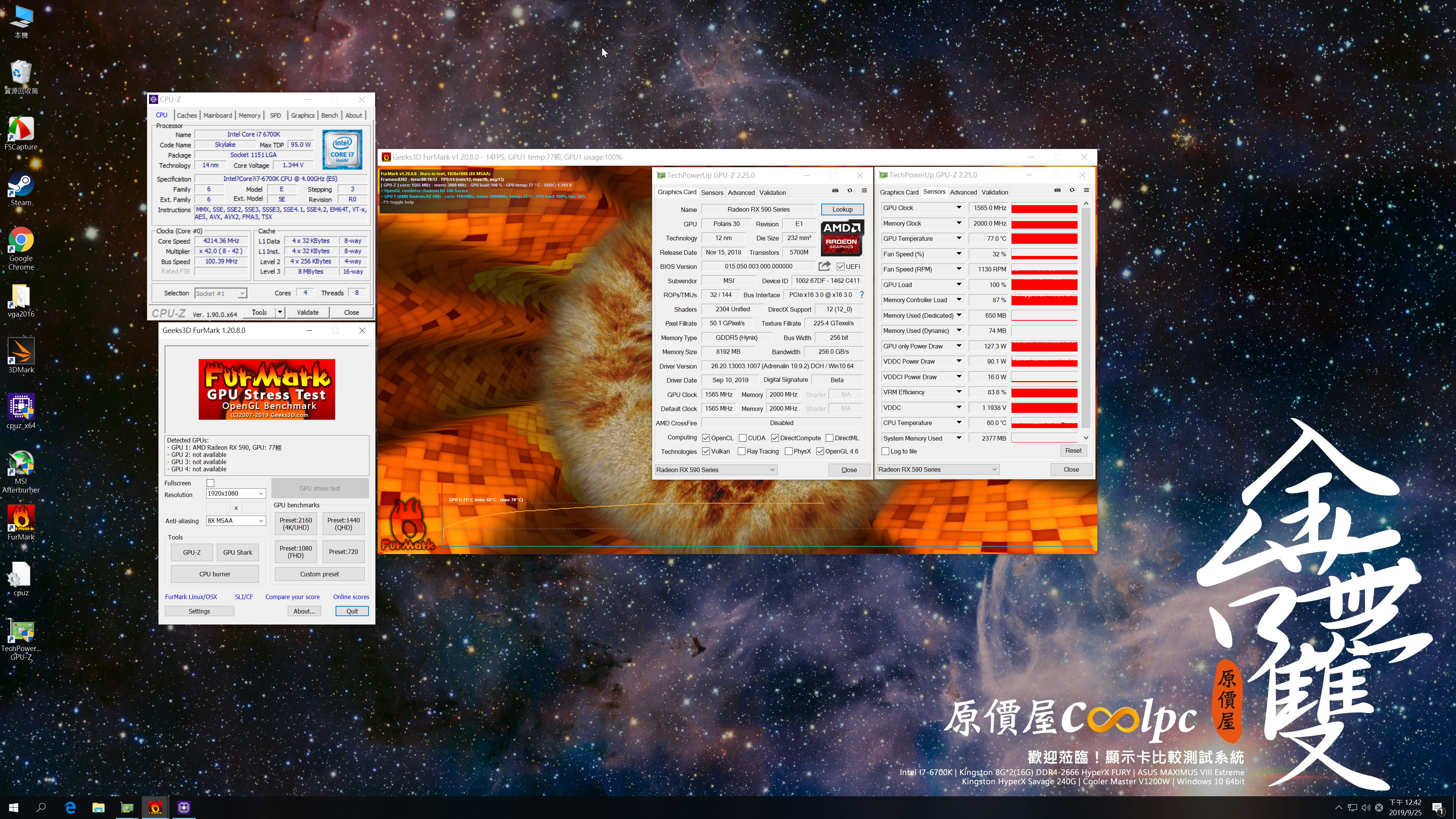Switch to CPU-Z Bench tab
The height and width of the screenshot is (819, 1456).
click(x=329, y=115)
